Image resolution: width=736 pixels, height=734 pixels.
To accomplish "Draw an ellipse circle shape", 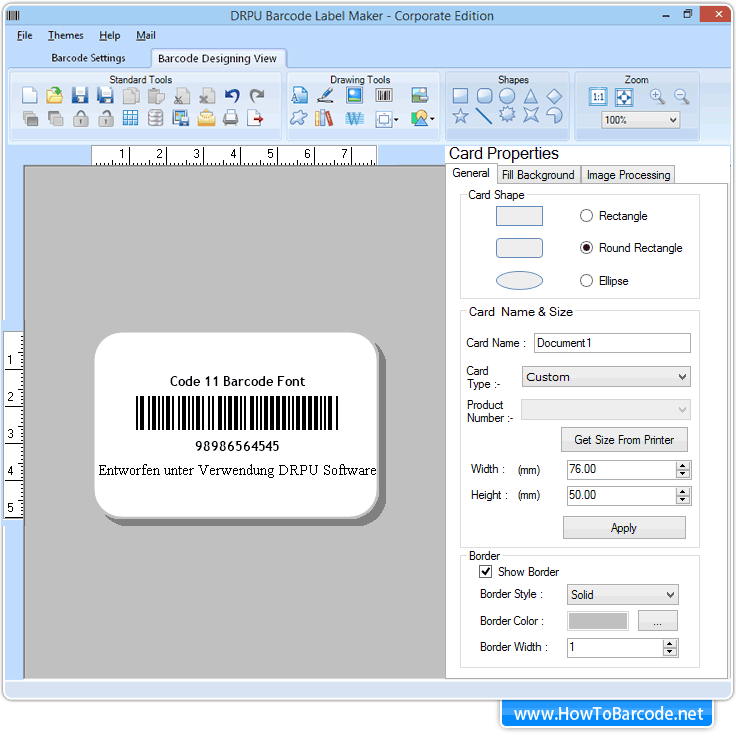I will tap(507, 96).
